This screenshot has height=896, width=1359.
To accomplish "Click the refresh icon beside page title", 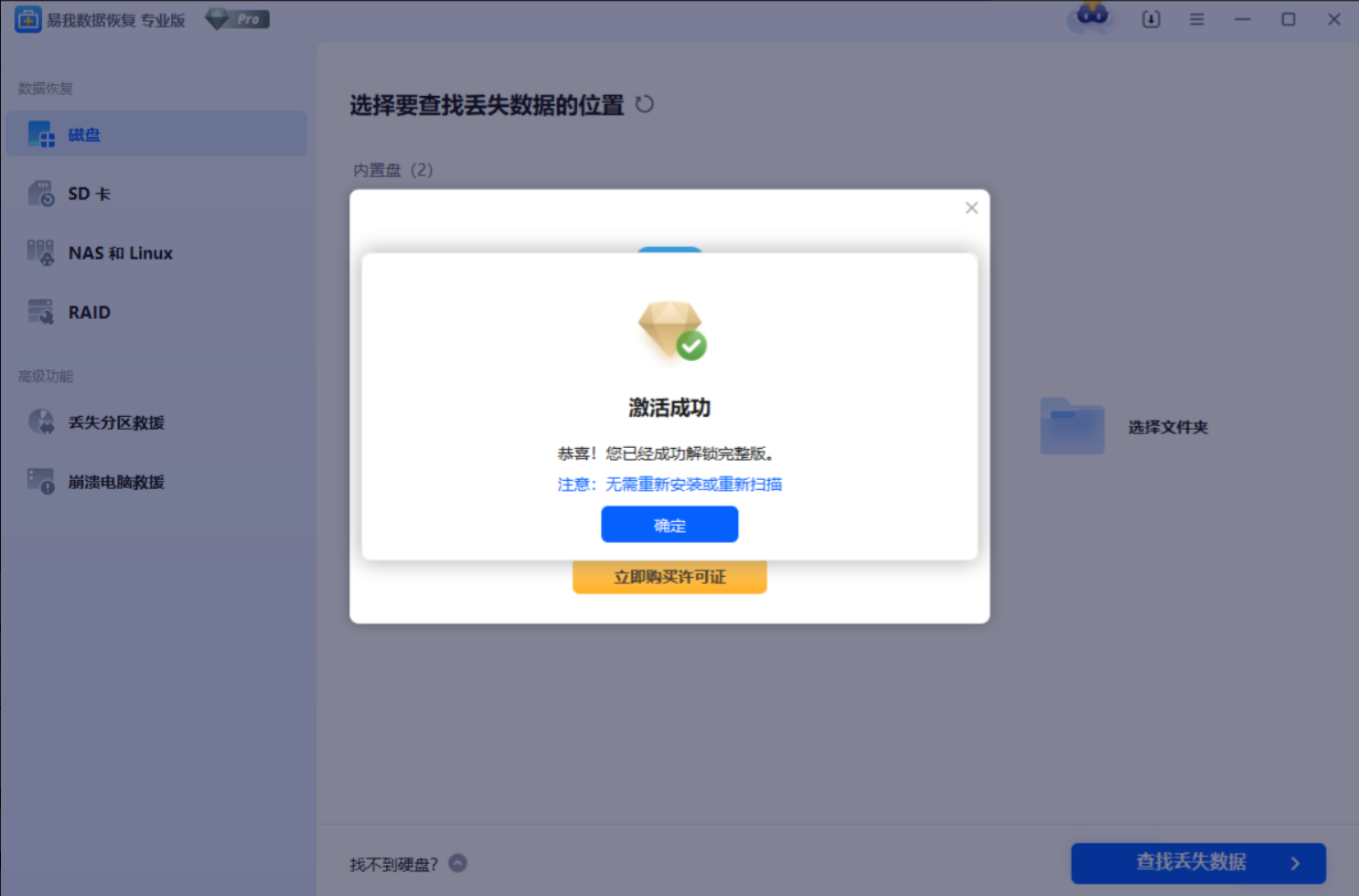I will click(645, 104).
